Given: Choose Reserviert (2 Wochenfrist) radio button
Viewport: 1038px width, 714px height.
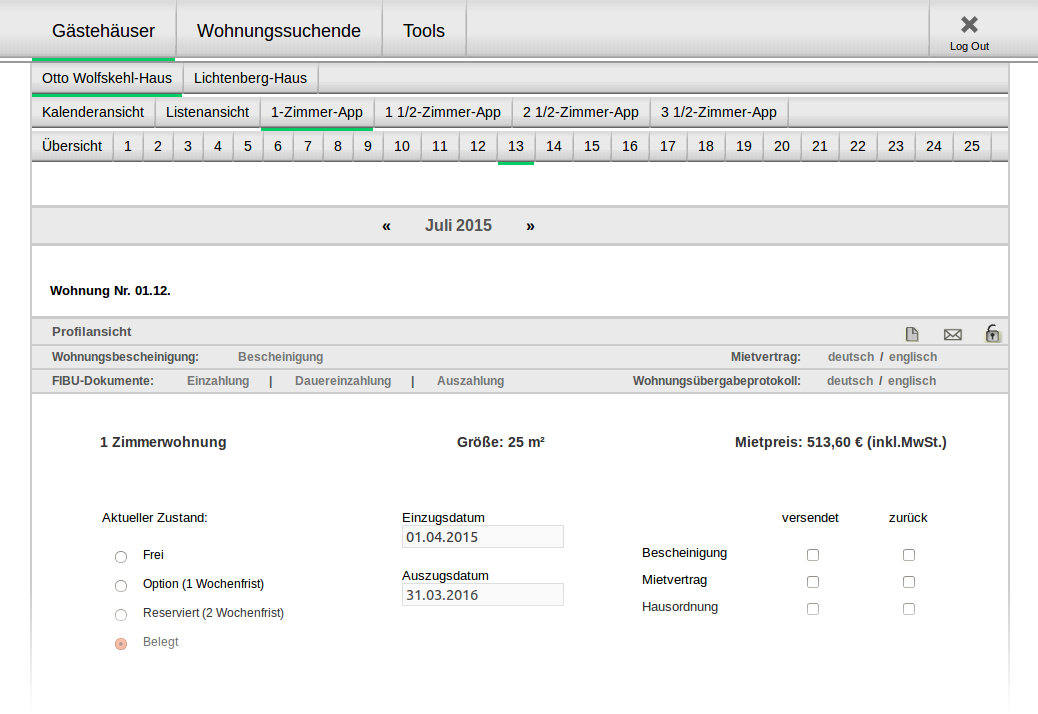Looking at the screenshot, I should point(121,614).
